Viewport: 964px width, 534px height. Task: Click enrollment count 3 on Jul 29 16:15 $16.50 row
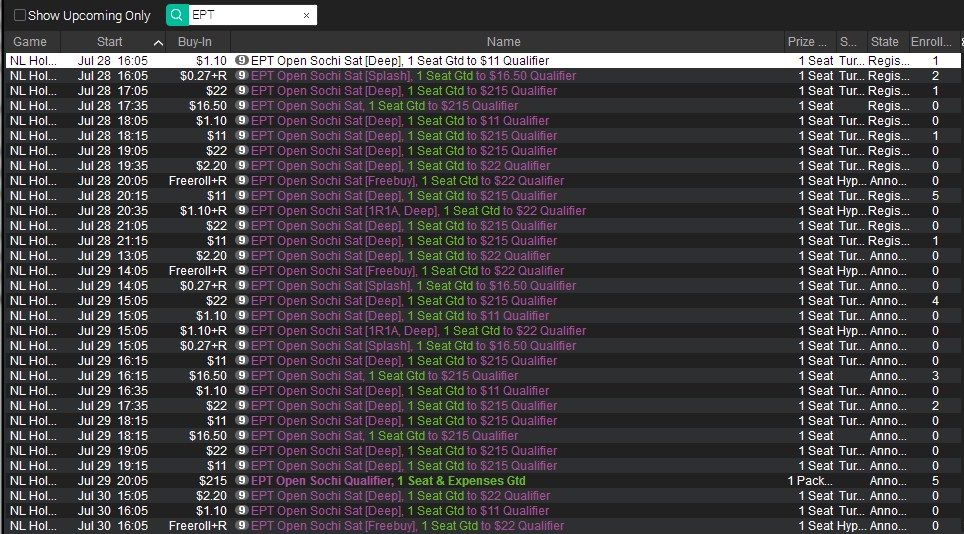point(935,375)
